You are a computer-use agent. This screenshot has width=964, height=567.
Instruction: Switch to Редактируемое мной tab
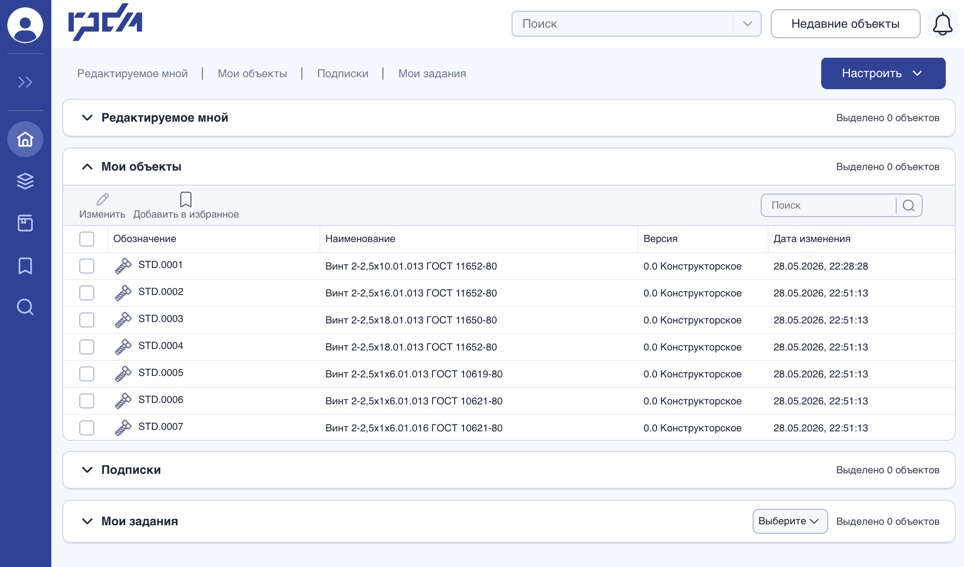click(132, 73)
